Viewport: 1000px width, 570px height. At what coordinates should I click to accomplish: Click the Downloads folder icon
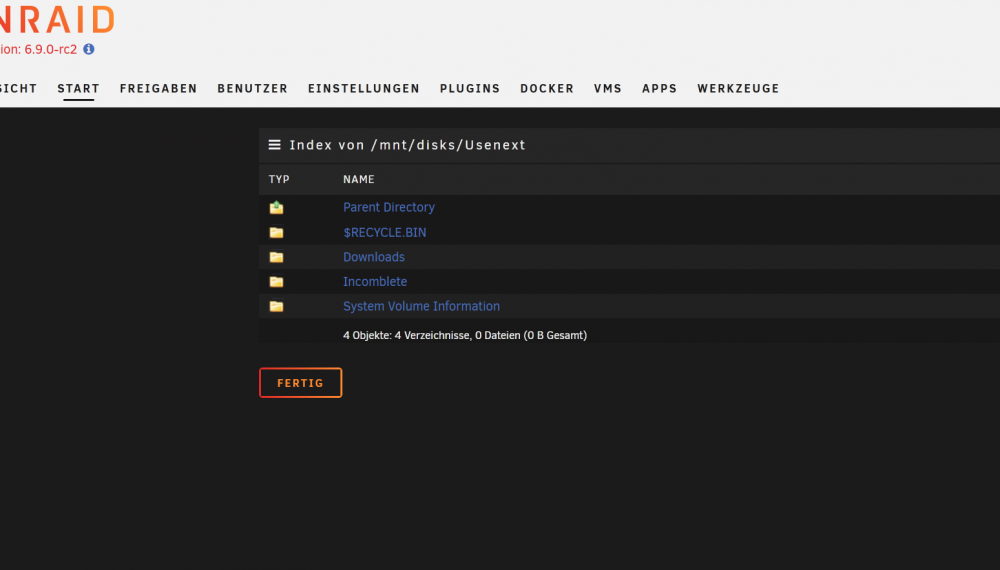(276, 257)
